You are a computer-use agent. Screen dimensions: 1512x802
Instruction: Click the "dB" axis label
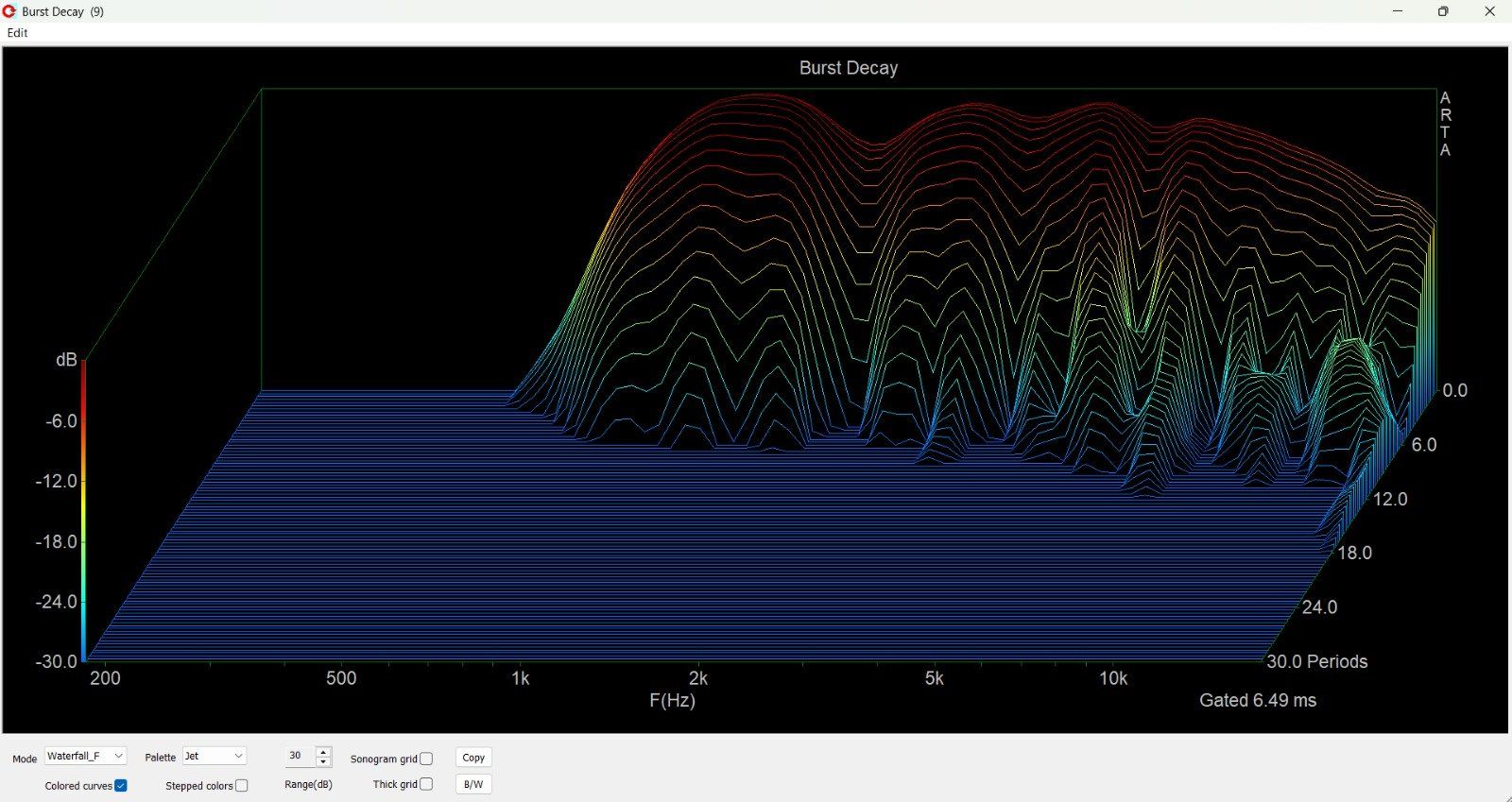(x=66, y=360)
